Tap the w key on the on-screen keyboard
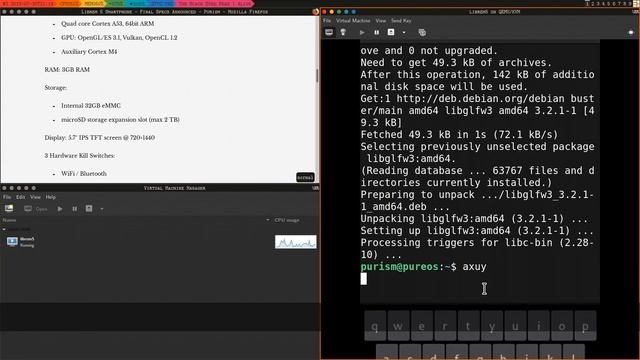This screenshot has height=360, width=640. (398, 326)
